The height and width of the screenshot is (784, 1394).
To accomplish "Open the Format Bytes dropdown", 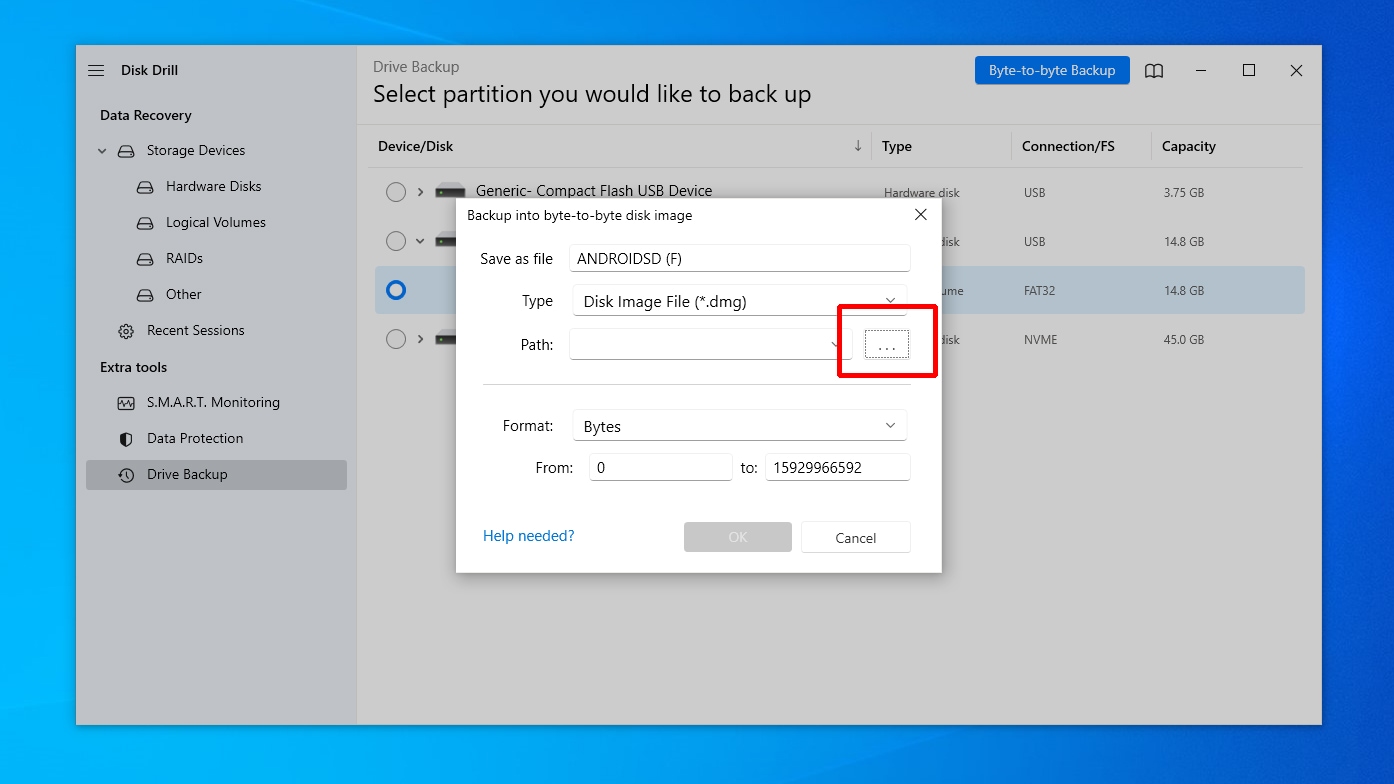I will pyautogui.click(x=739, y=426).
